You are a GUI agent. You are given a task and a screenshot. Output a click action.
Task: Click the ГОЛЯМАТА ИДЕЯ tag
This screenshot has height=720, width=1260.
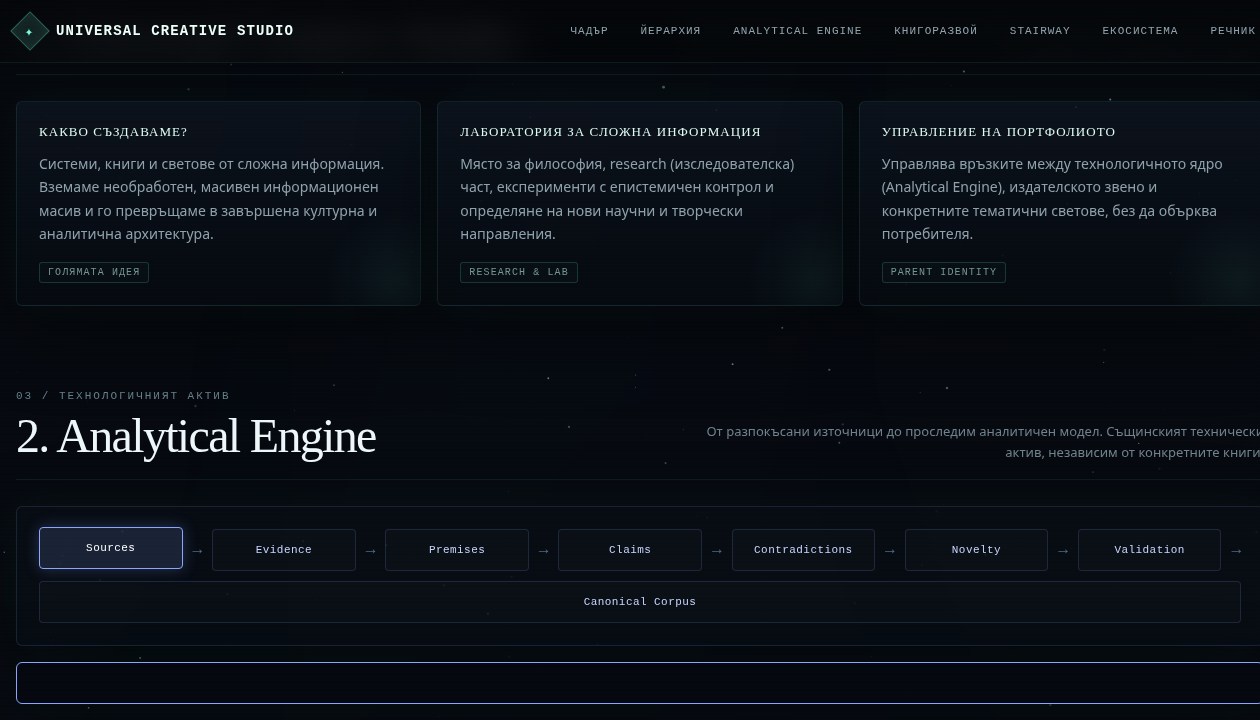coord(94,272)
